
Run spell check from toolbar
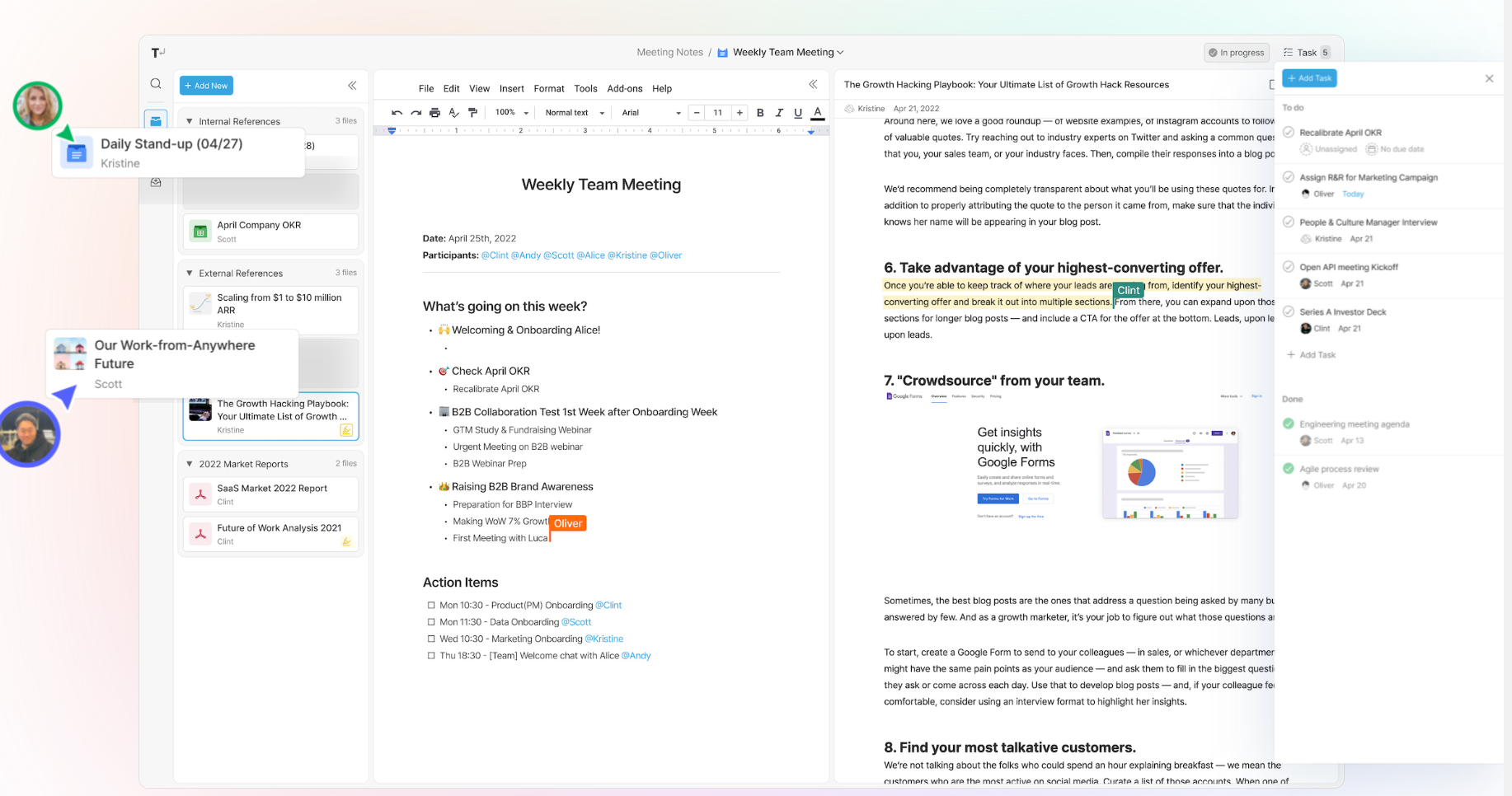[453, 113]
